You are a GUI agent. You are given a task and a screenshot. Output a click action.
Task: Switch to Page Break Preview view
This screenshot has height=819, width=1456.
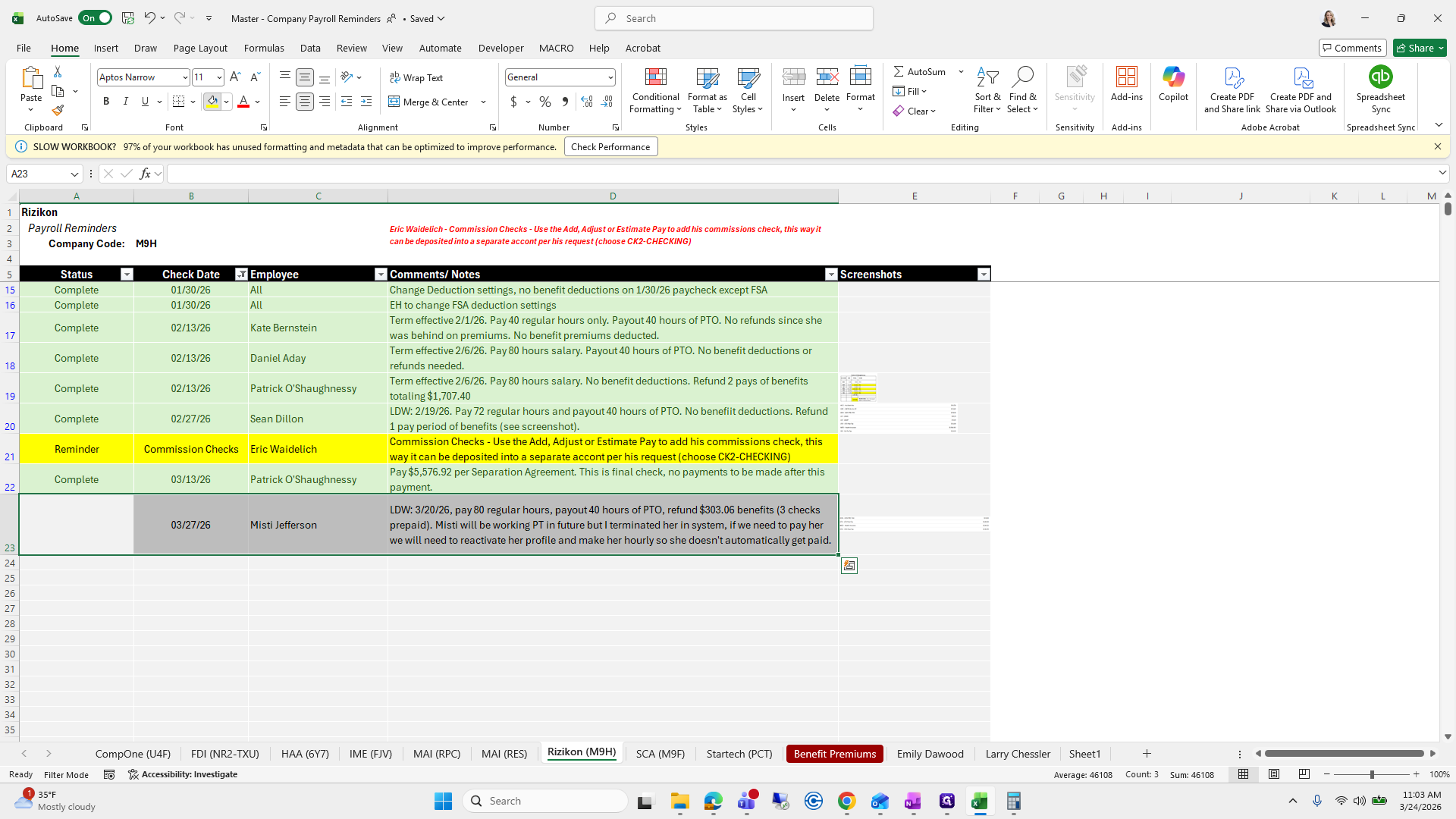[1304, 774]
